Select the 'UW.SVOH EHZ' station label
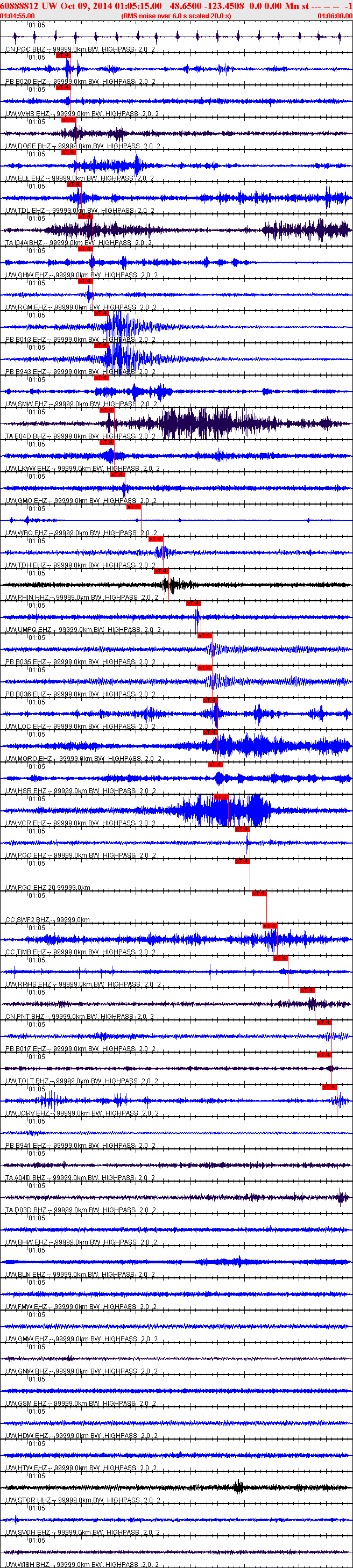Screen dimensions: 353x1568 [x=28, y=1533]
